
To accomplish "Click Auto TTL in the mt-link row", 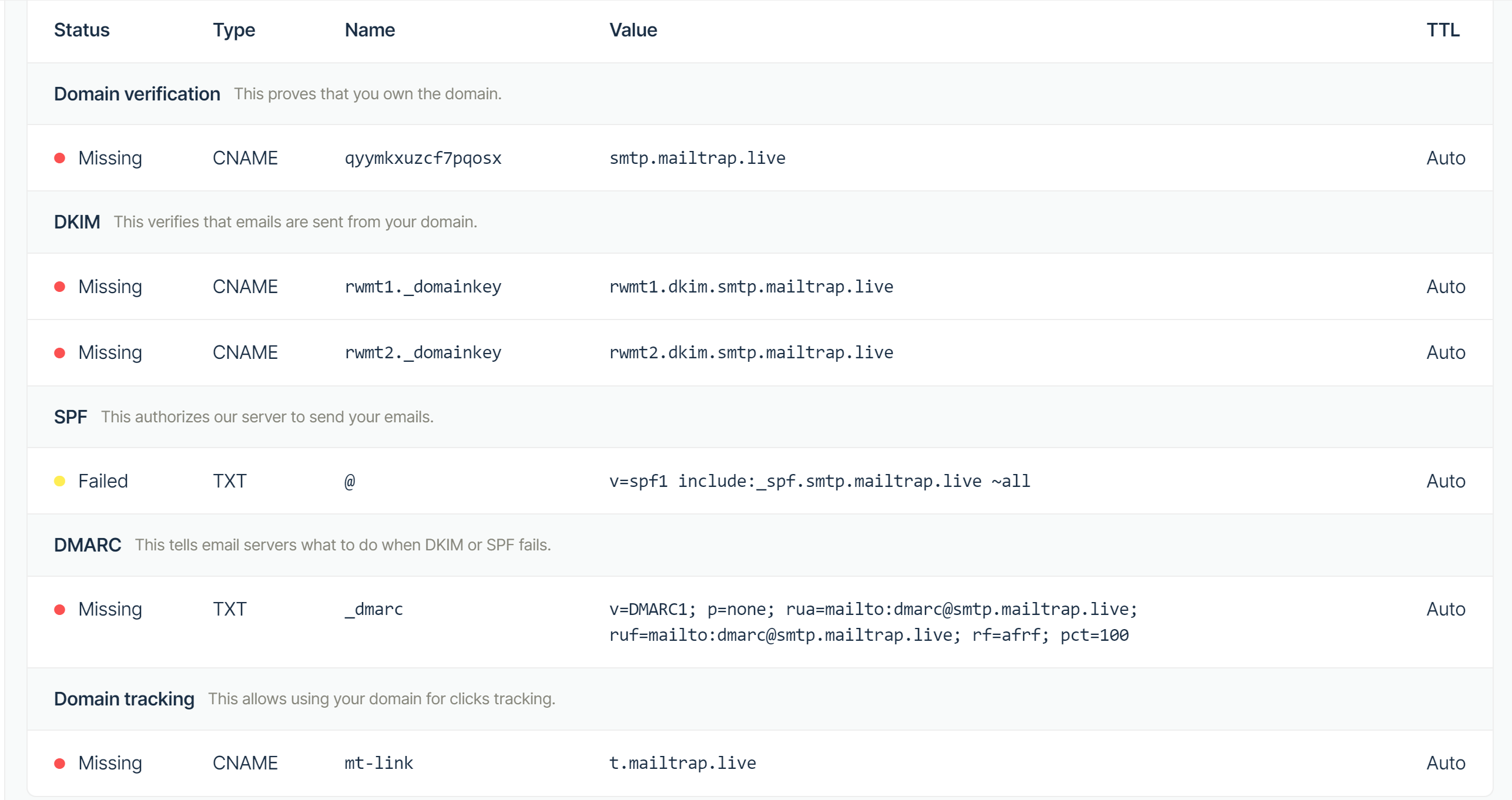I will click(x=1446, y=763).
